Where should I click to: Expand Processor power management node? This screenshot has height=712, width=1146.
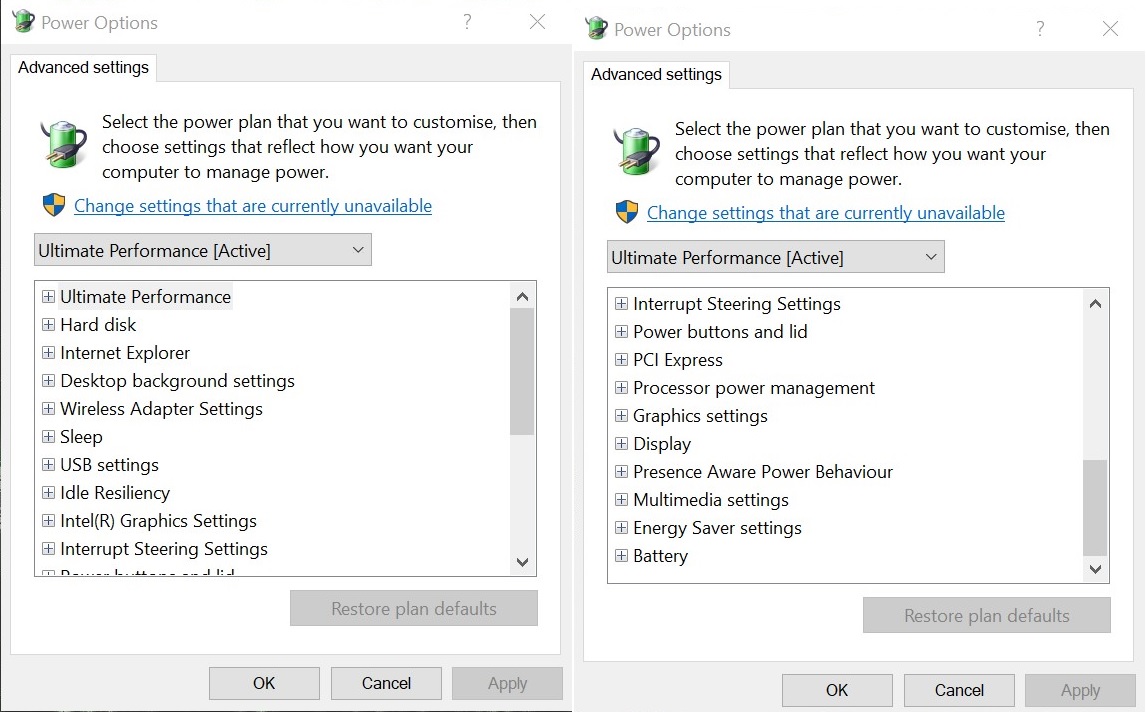tap(621, 388)
